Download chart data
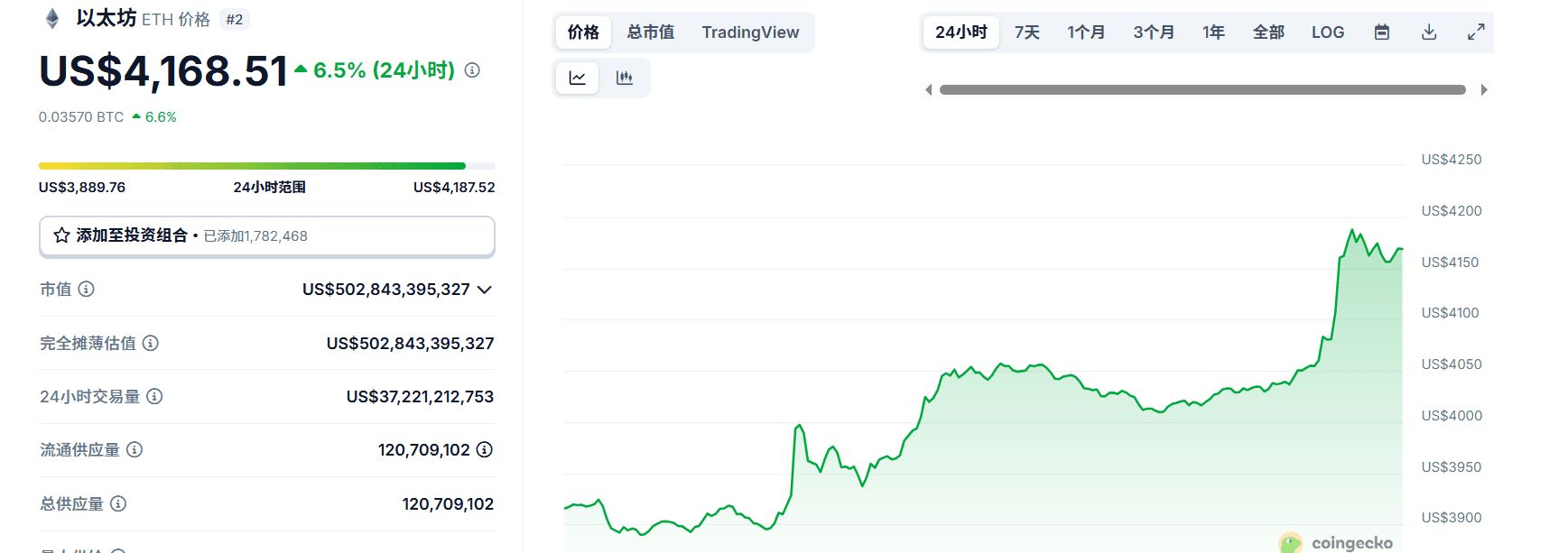Screen dimensions: 1568x553 coord(1429,32)
